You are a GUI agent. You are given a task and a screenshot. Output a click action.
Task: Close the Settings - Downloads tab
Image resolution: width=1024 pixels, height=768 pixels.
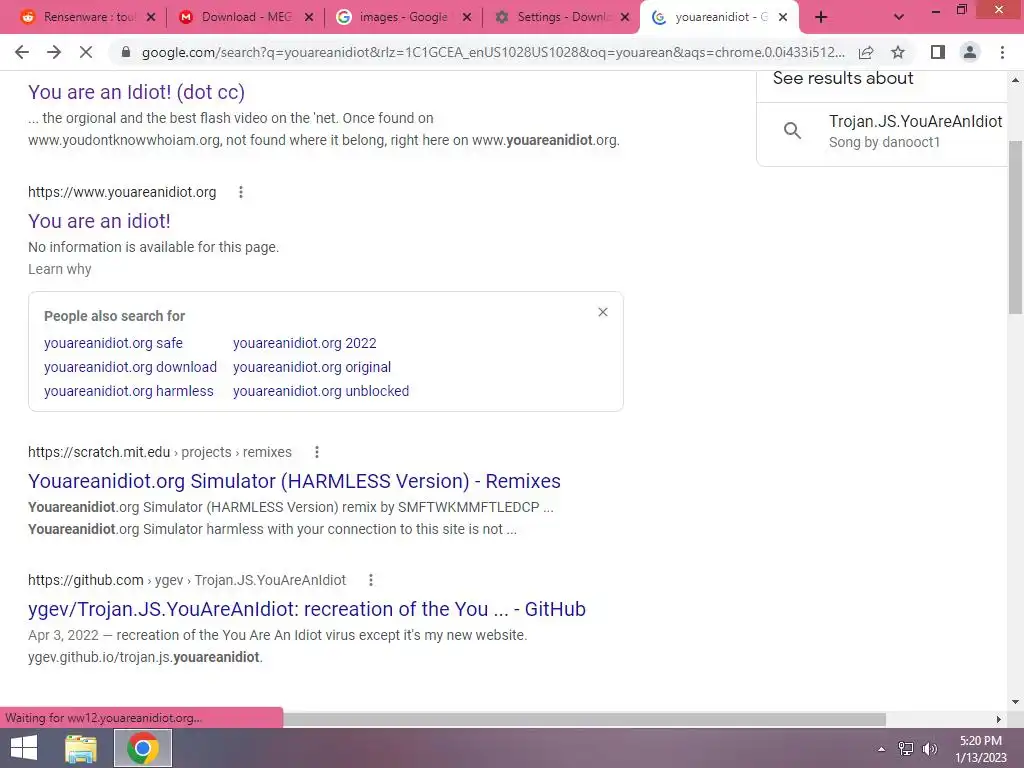(x=625, y=18)
